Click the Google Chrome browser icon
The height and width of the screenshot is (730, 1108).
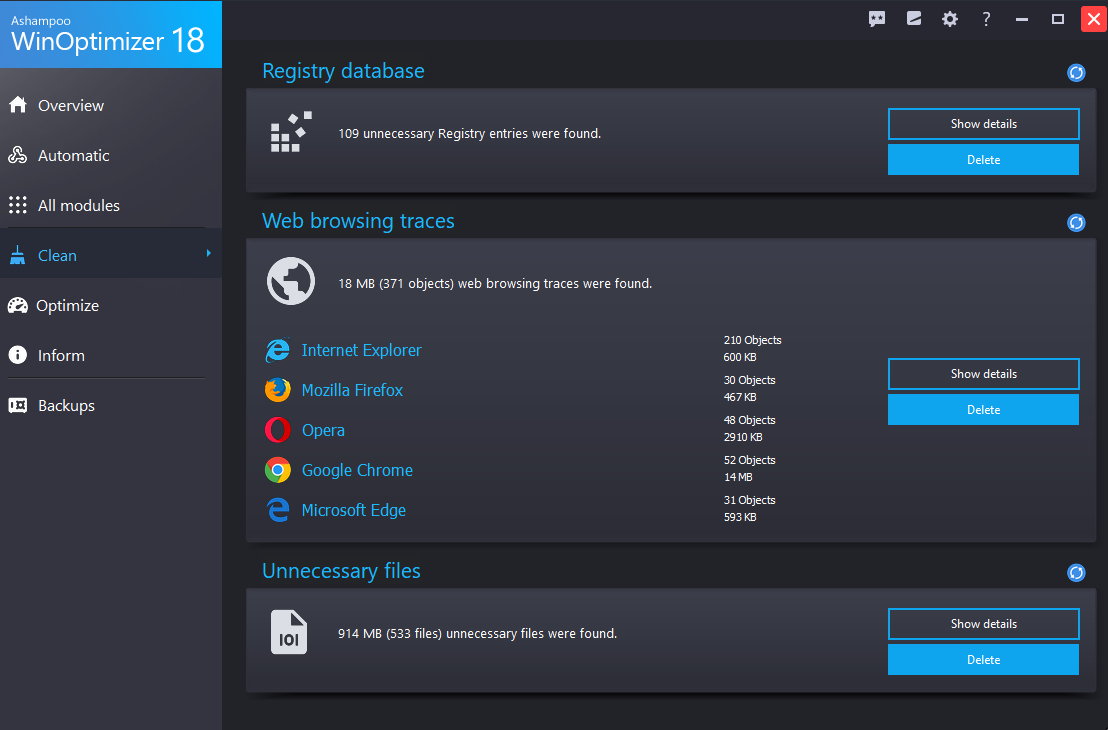click(x=277, y=470)
